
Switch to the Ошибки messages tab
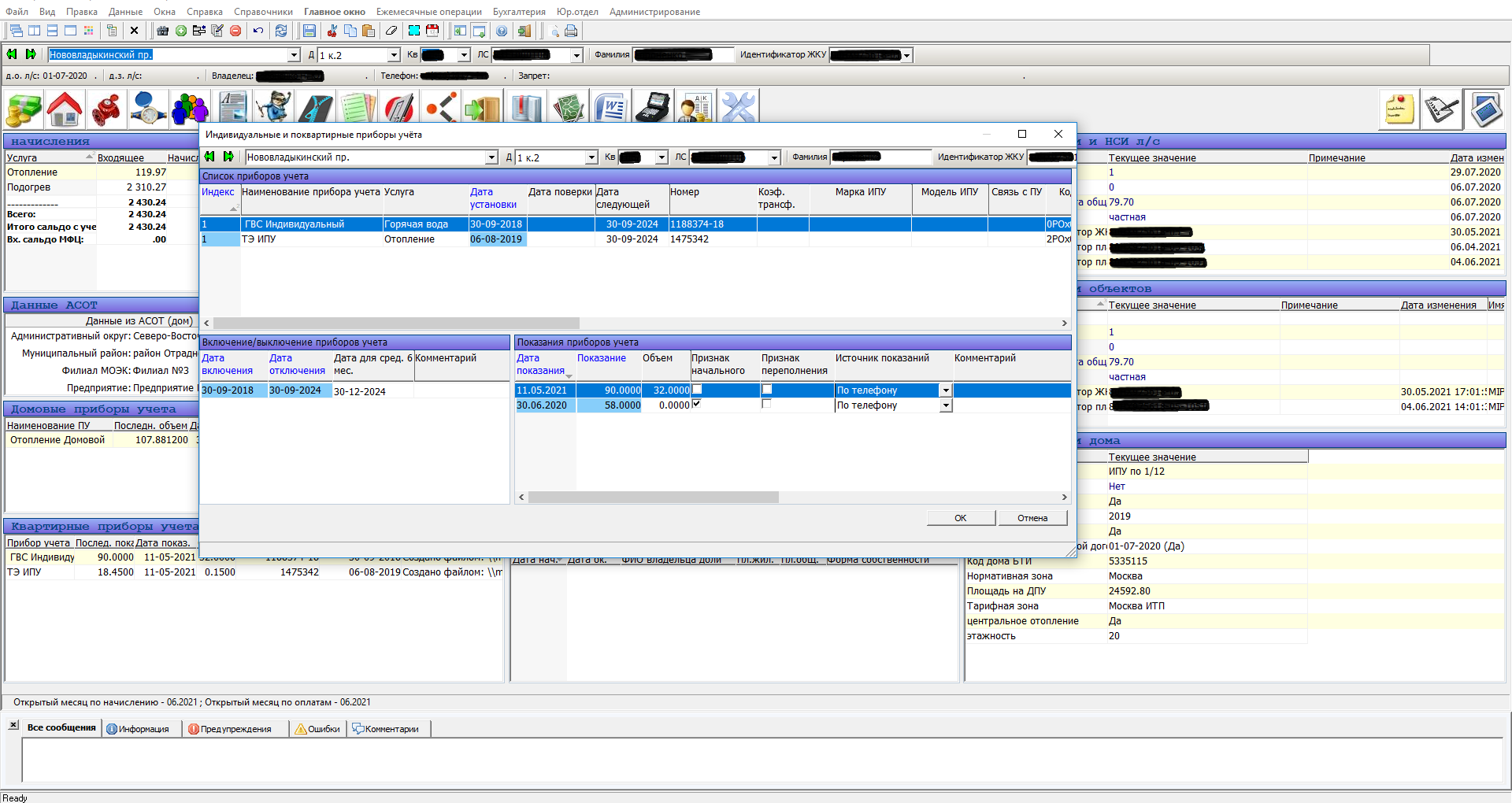pyautogui.click(x=317, y=729)
